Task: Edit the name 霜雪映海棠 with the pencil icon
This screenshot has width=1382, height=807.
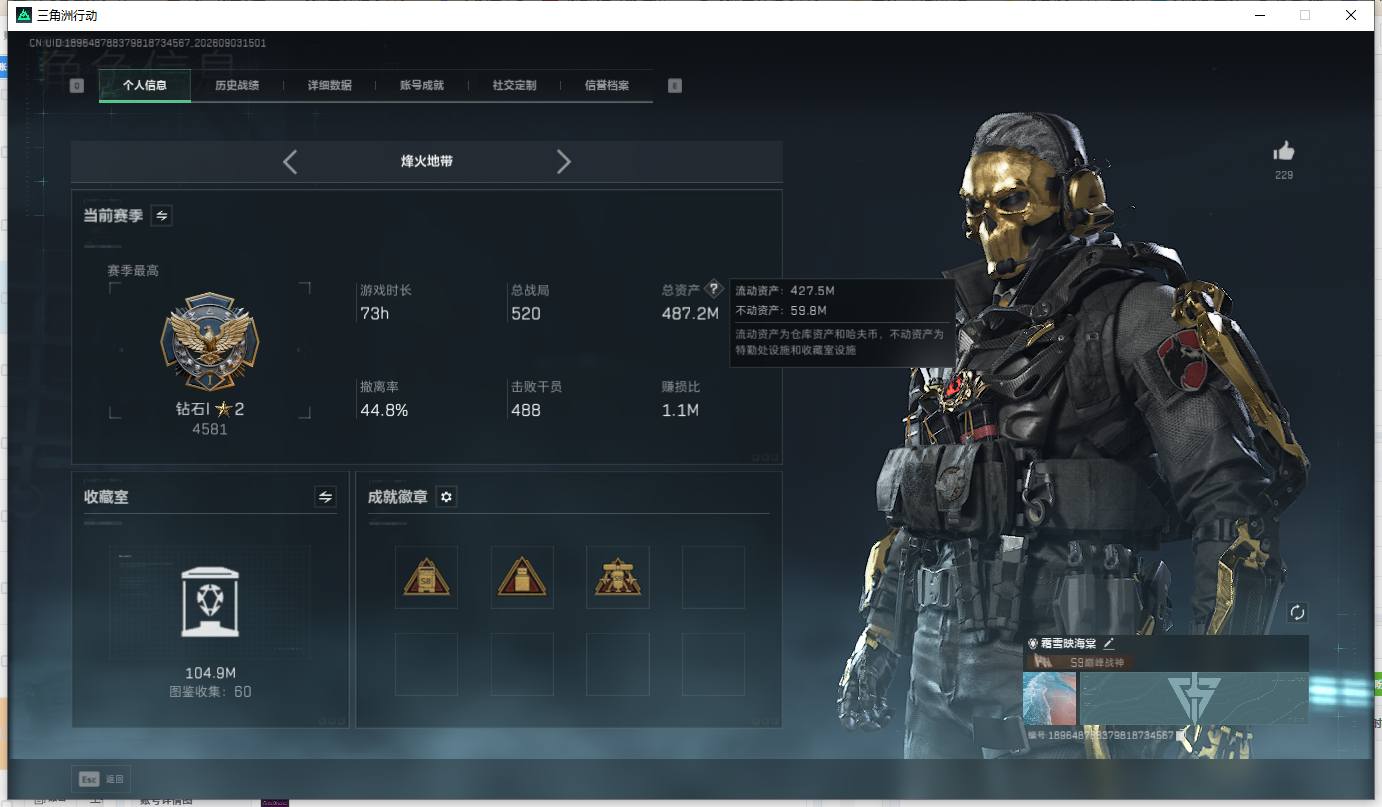Action: (x=1109, y=644)
